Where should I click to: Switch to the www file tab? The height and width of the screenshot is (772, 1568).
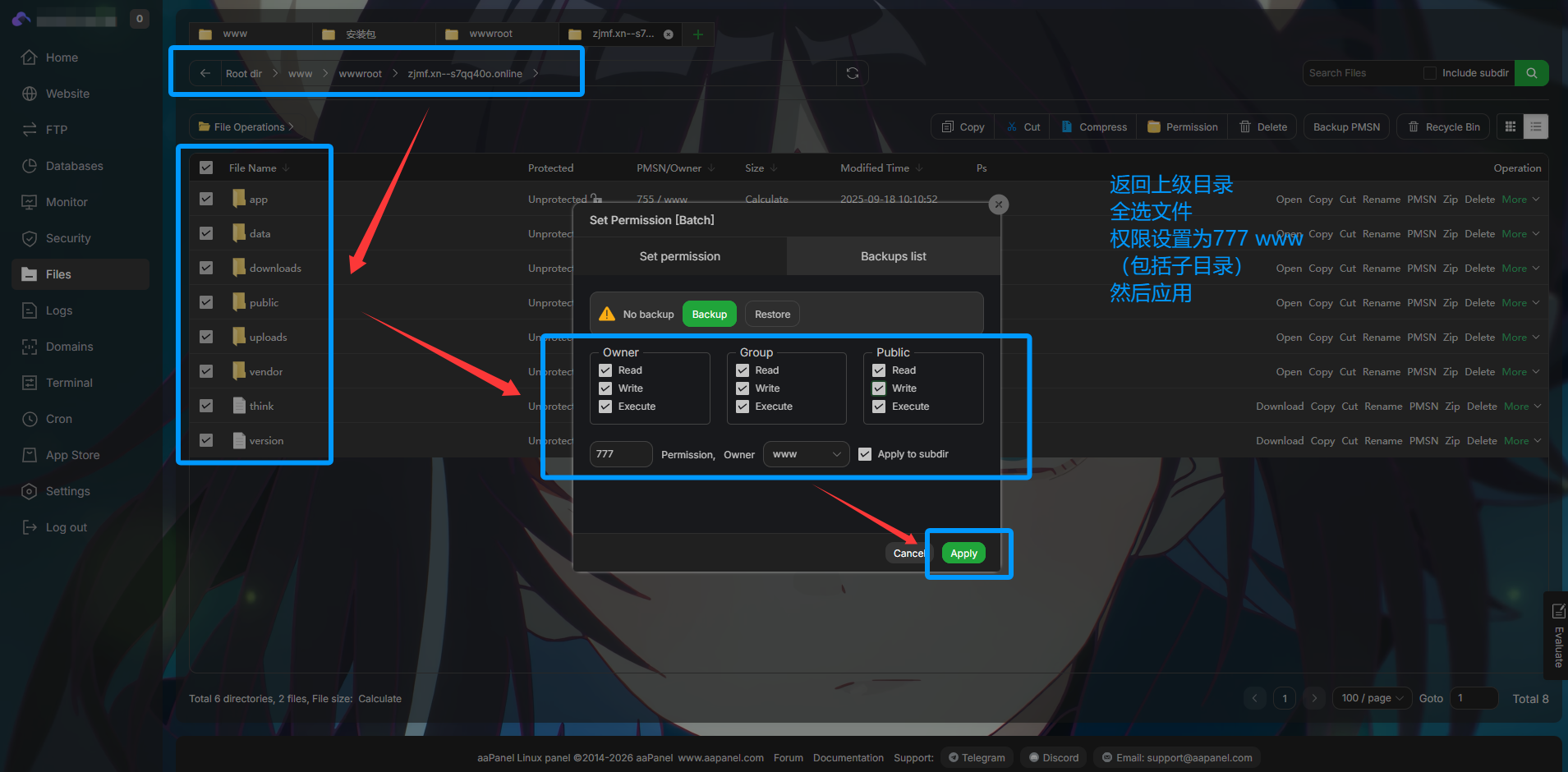(251, 34)
